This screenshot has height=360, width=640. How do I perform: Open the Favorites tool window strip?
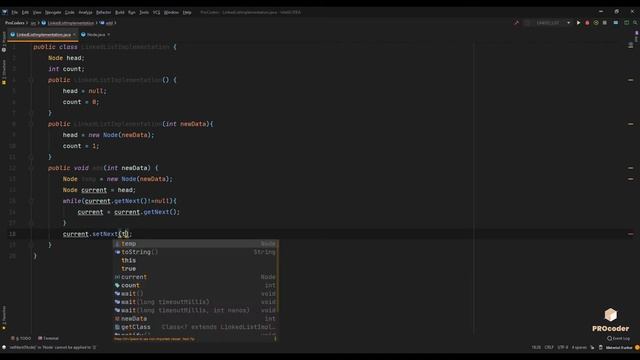pyautogui.click(x=4, y=317)
